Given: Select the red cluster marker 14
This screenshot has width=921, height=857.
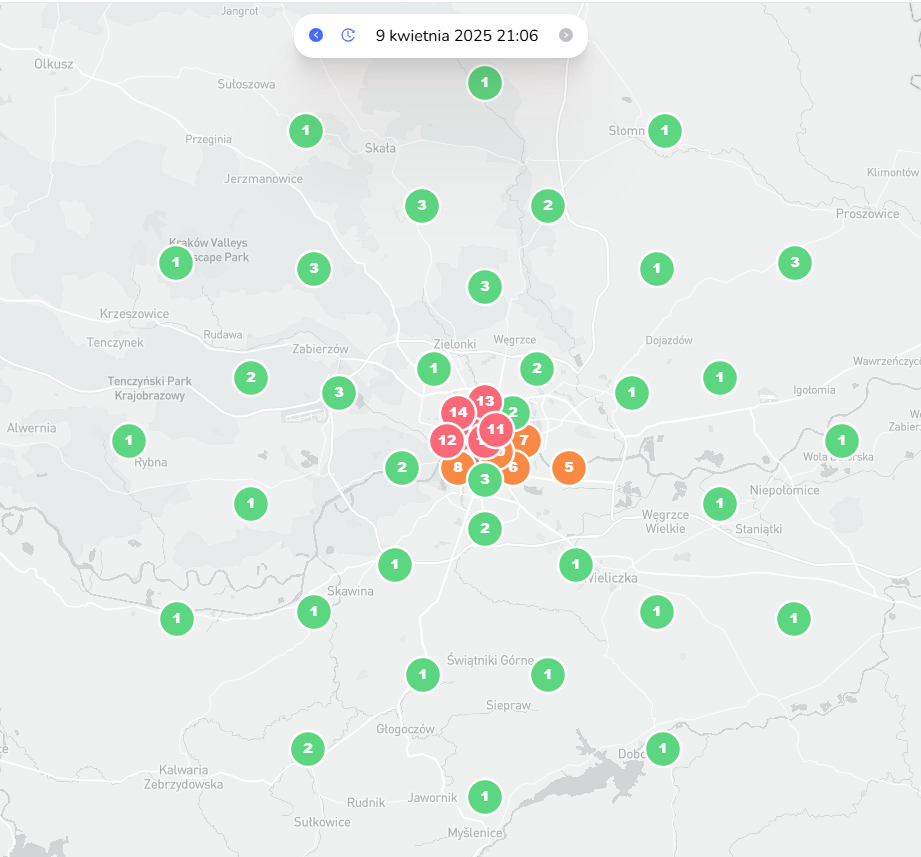Looking at the screenshot, I should (x=457, y=411).
